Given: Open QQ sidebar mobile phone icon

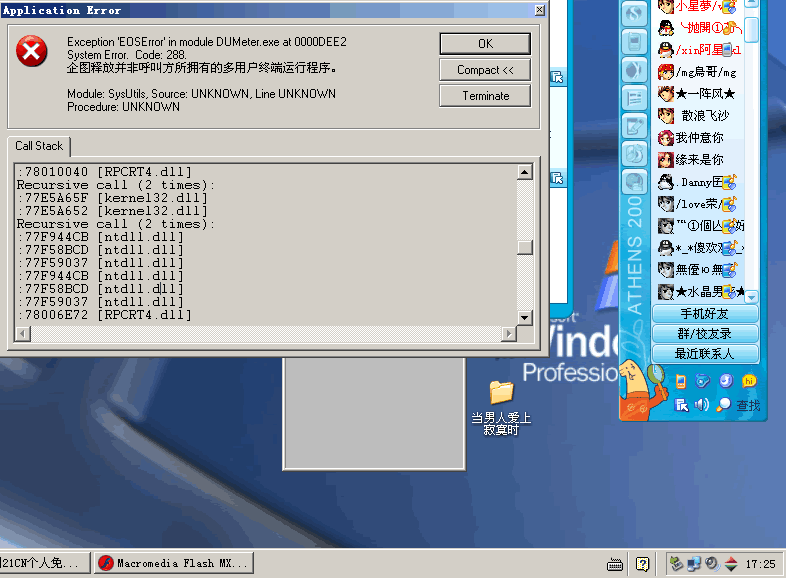Looking at the screenshot, I should click(634, 42).
